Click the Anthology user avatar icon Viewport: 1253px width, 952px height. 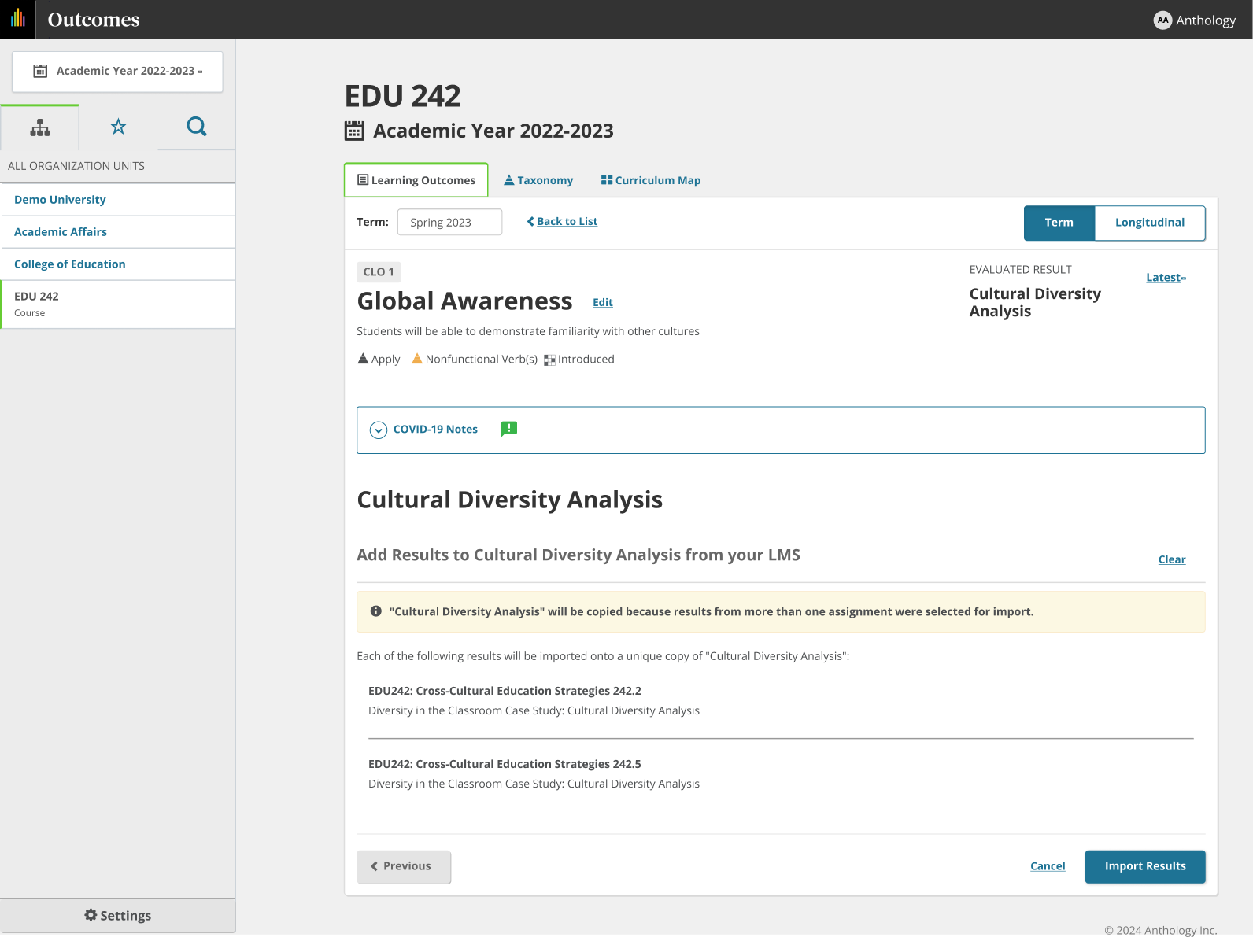tap(1162, 20)
